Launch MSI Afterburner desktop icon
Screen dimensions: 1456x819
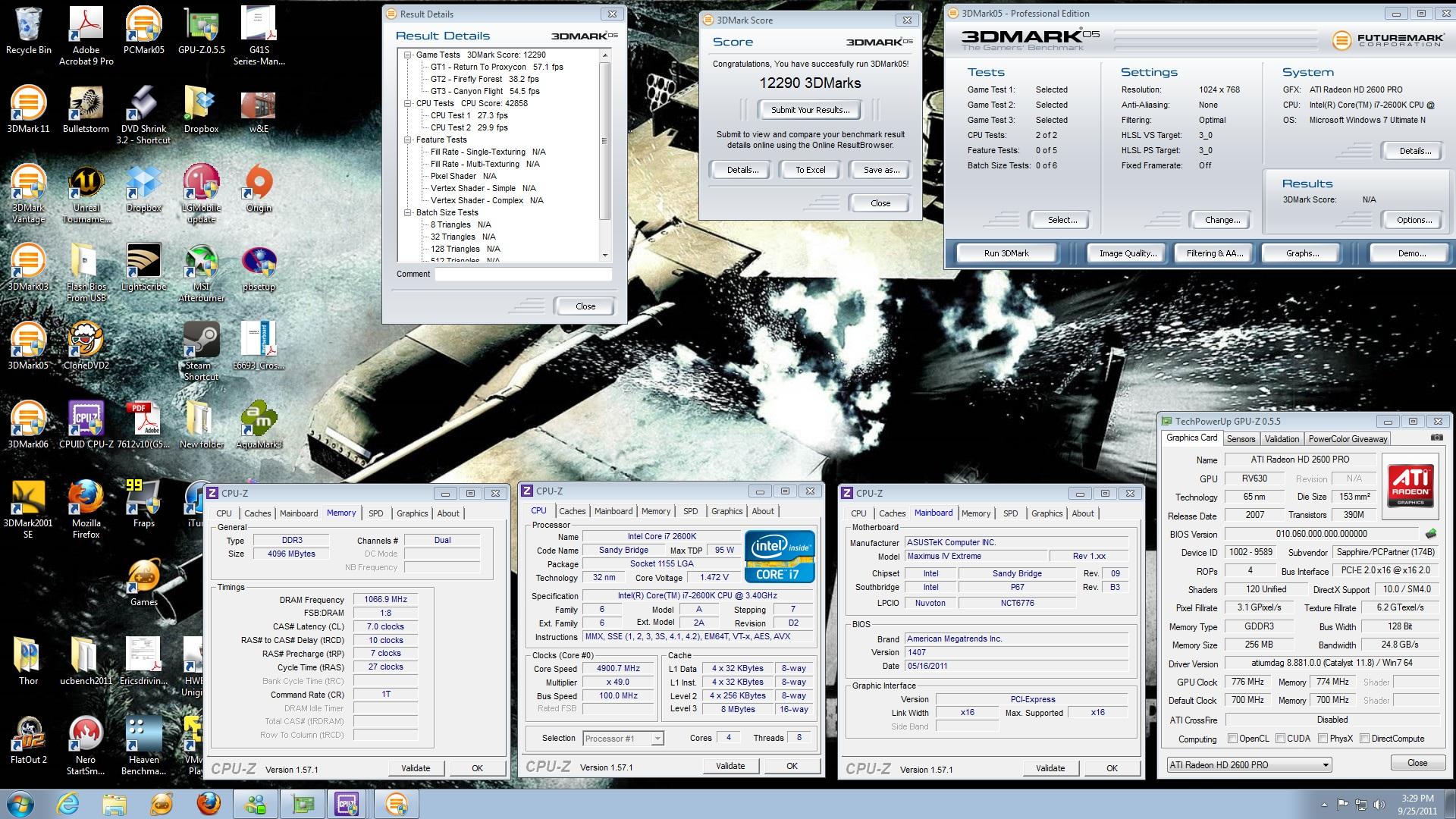[202, 272]
